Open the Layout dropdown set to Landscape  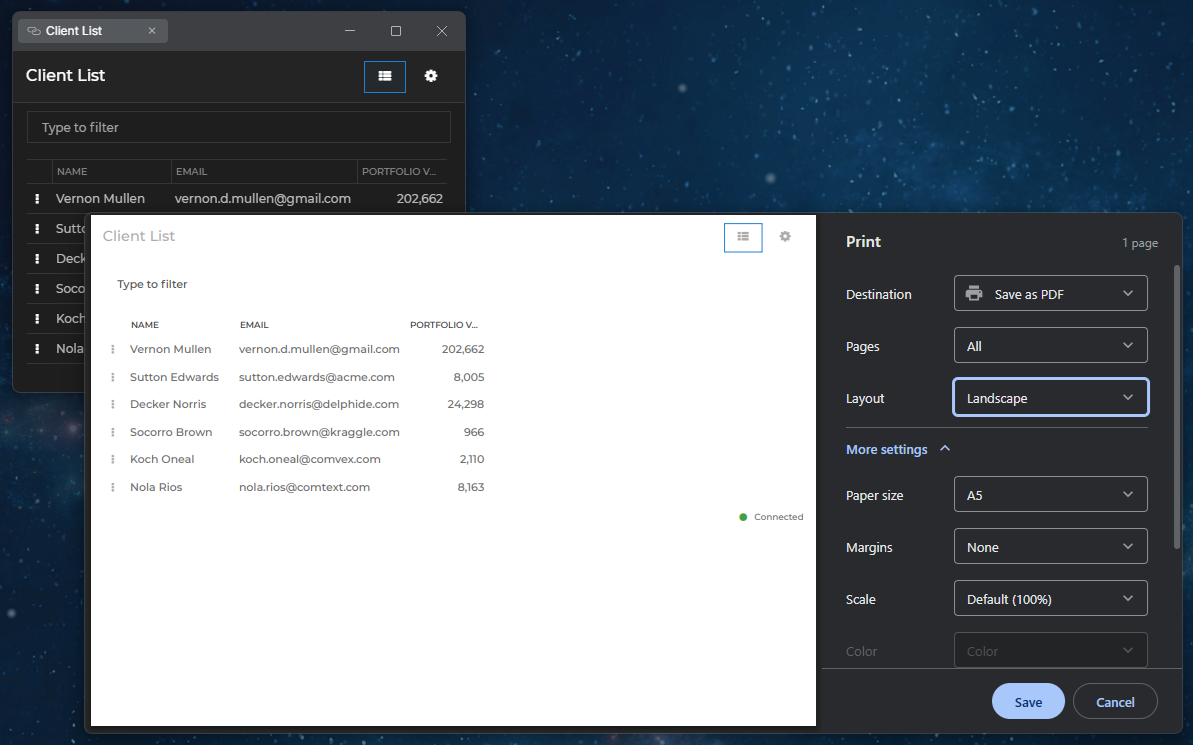[x=1051, y=397]
